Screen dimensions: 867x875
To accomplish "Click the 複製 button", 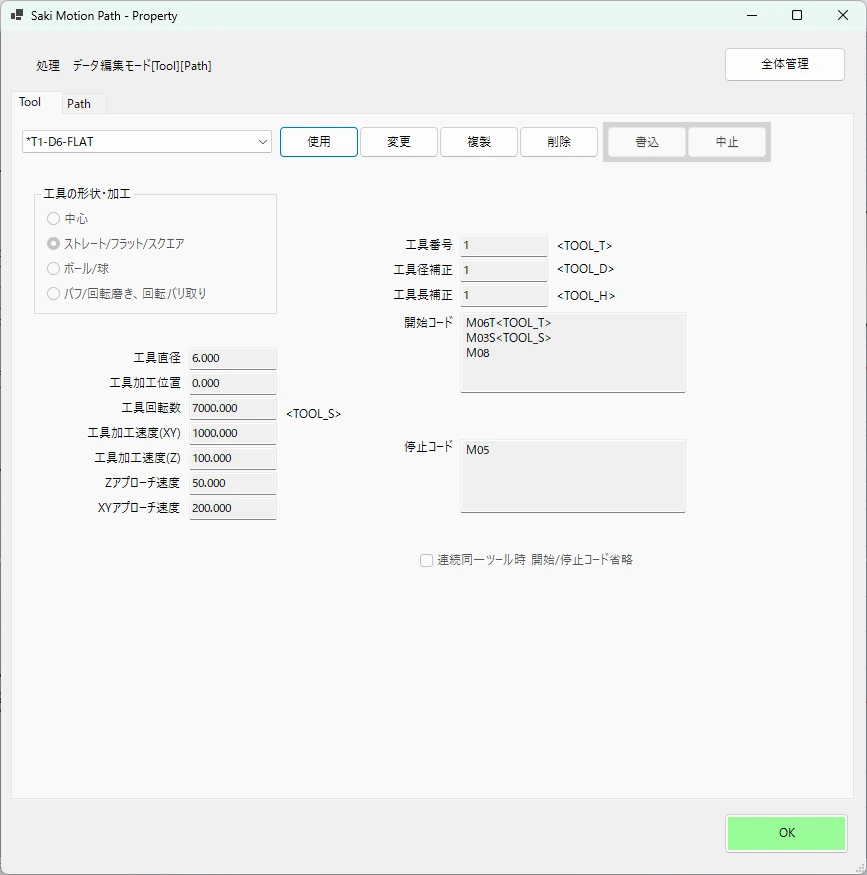I will 479,142.
